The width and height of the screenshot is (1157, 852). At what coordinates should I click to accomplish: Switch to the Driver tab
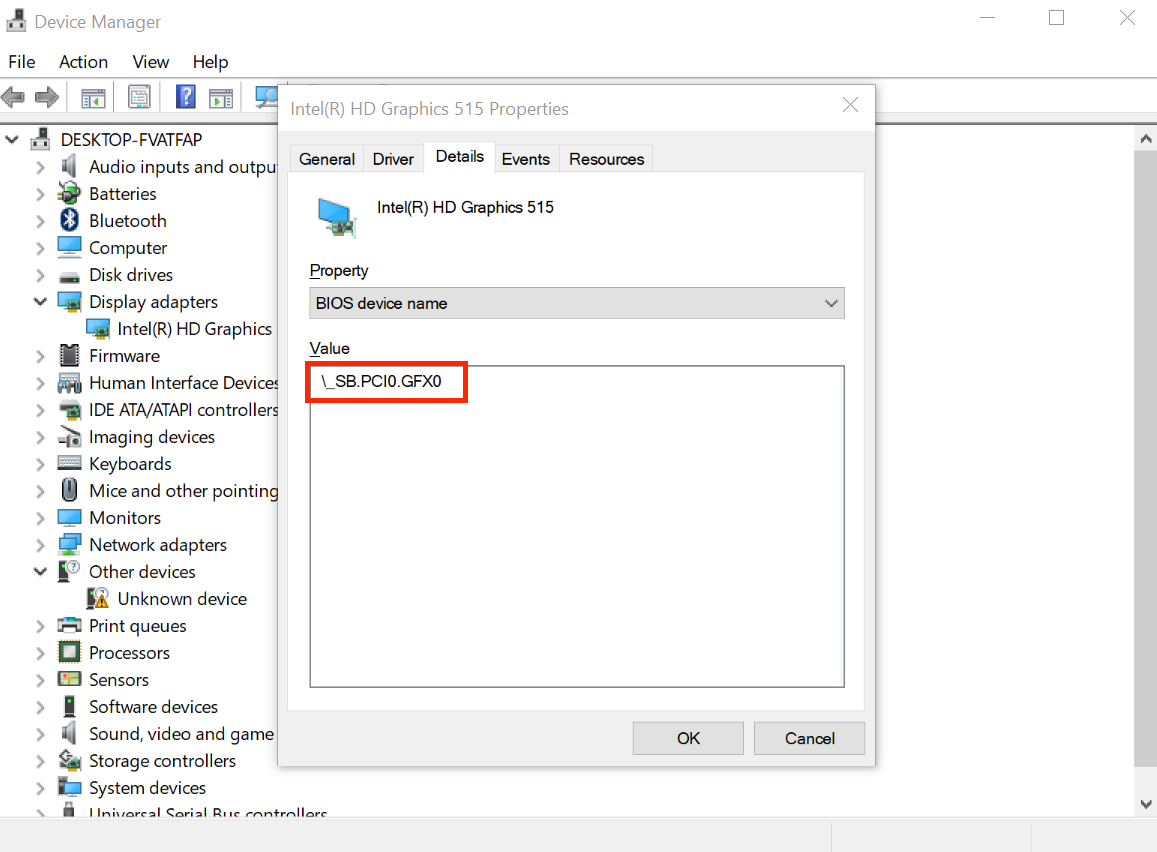coord(393,159)
